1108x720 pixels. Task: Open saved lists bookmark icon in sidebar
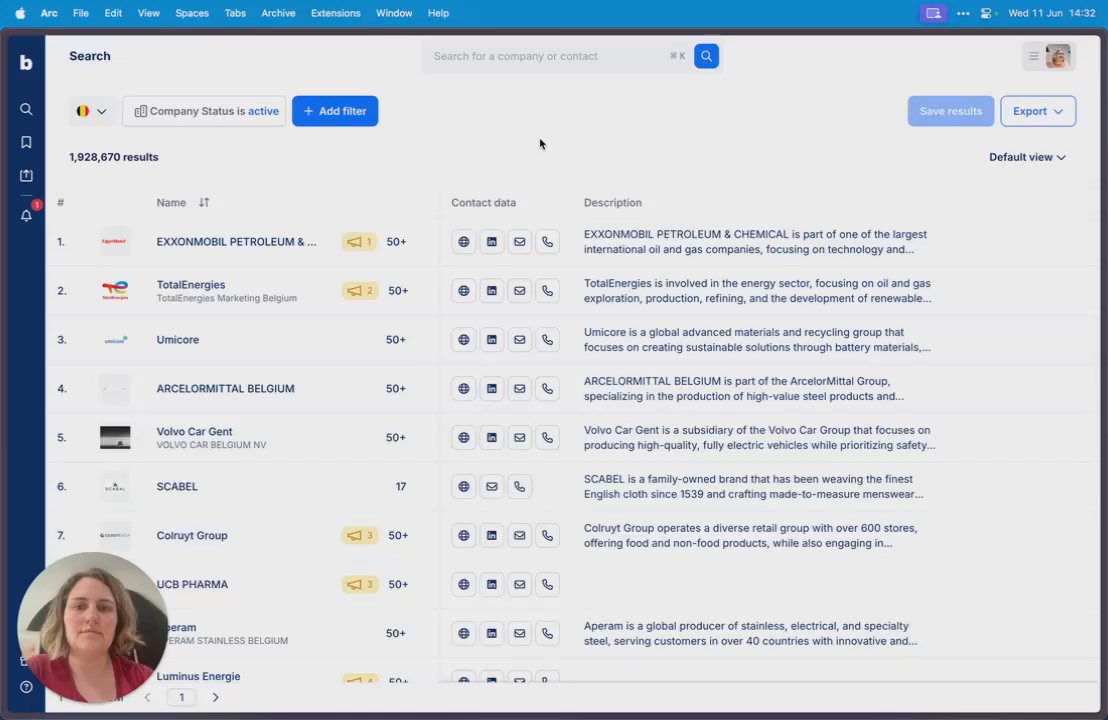26,143
